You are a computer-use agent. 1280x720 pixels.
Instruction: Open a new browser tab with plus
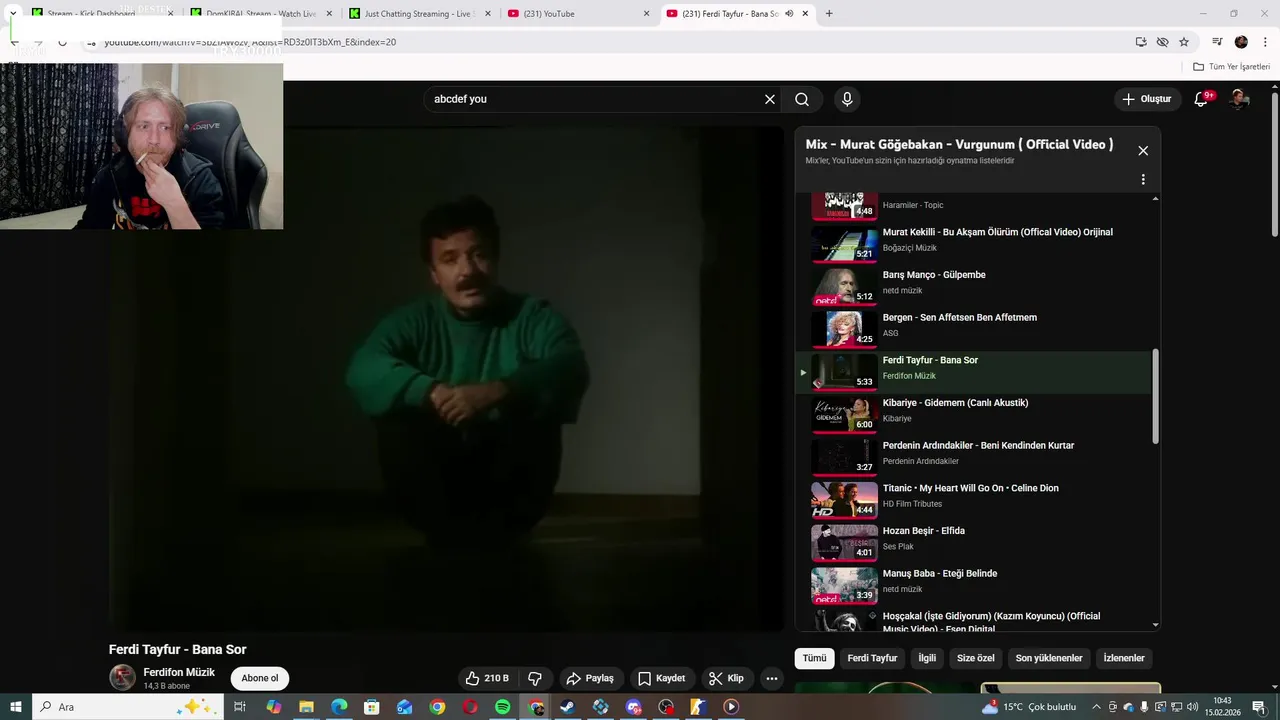tap(829, 14)
